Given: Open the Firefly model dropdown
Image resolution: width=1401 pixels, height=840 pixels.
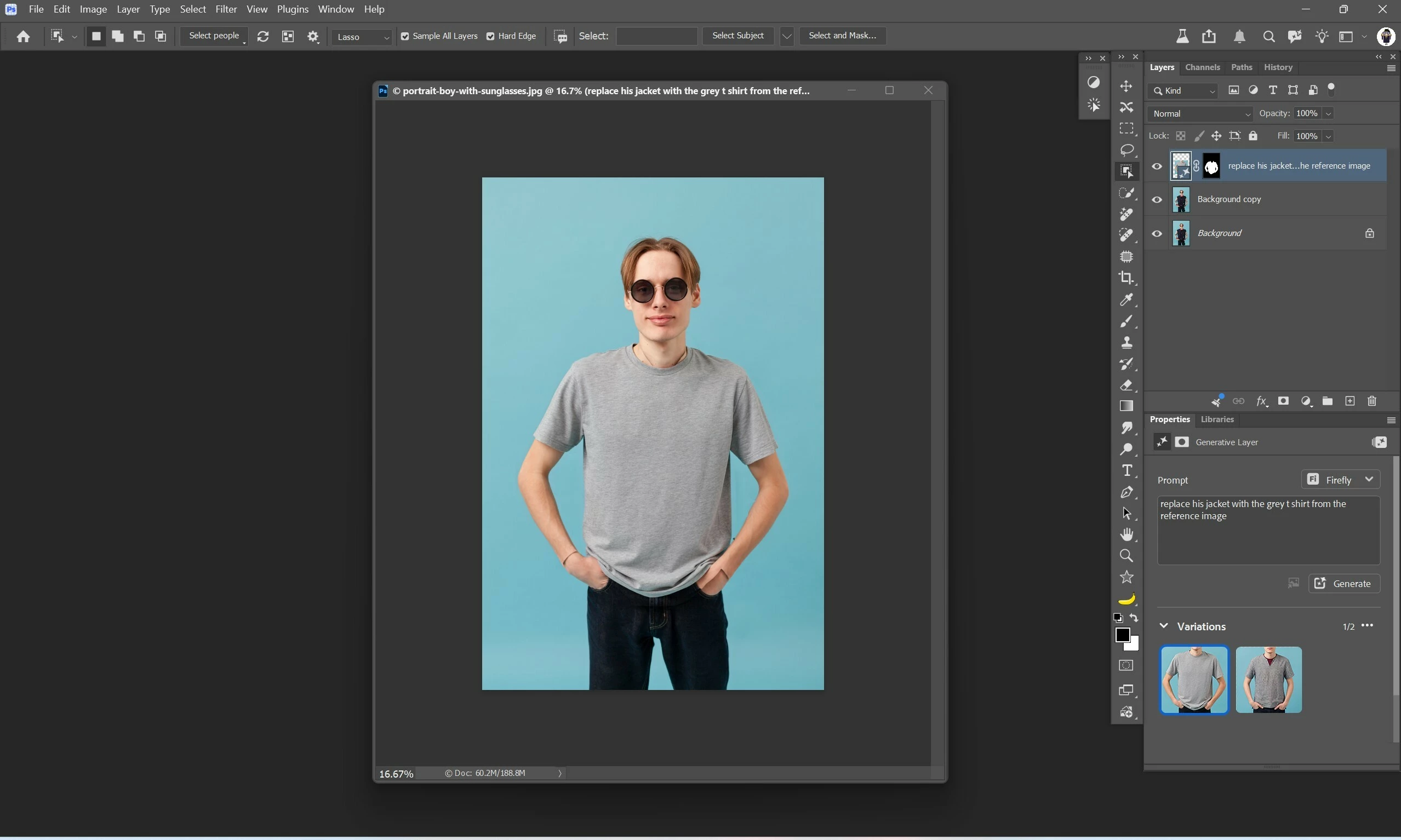Looking at the screenshot, I should point(1340,480).
